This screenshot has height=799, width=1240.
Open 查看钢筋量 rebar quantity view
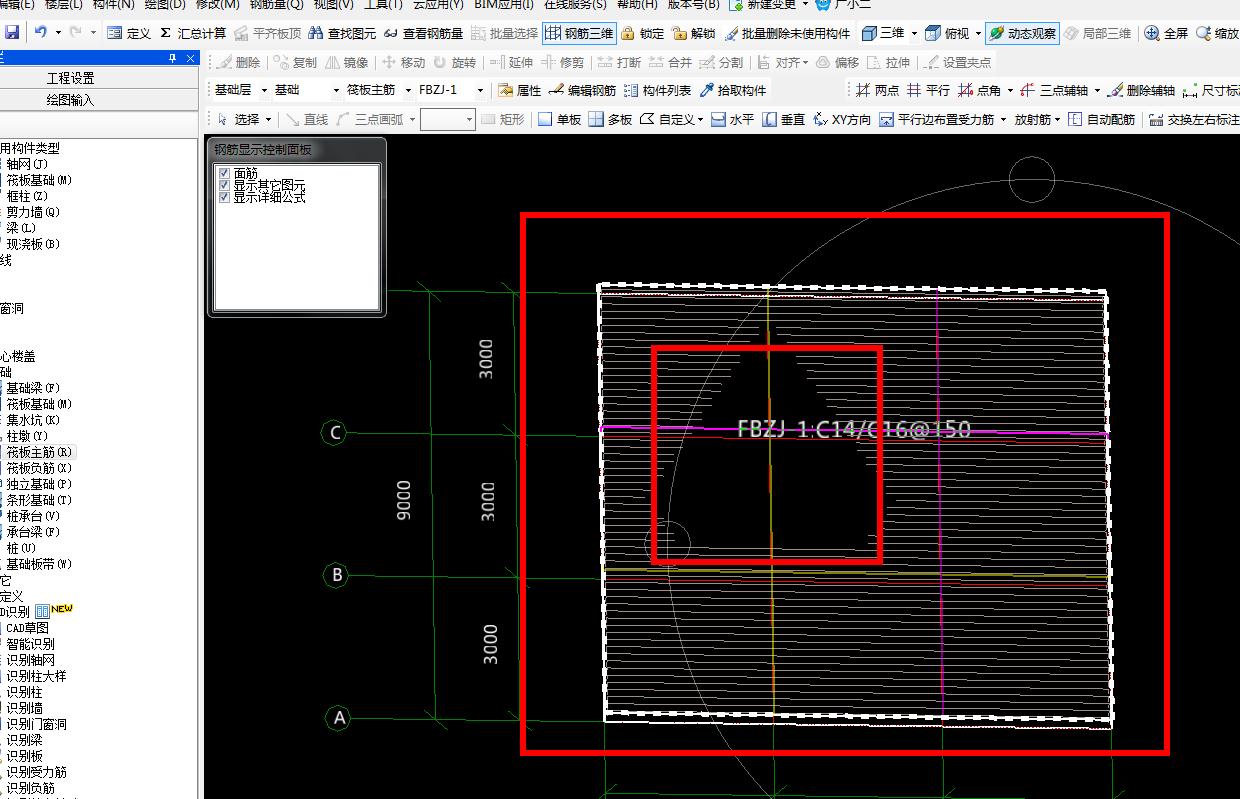coord(424,33)
